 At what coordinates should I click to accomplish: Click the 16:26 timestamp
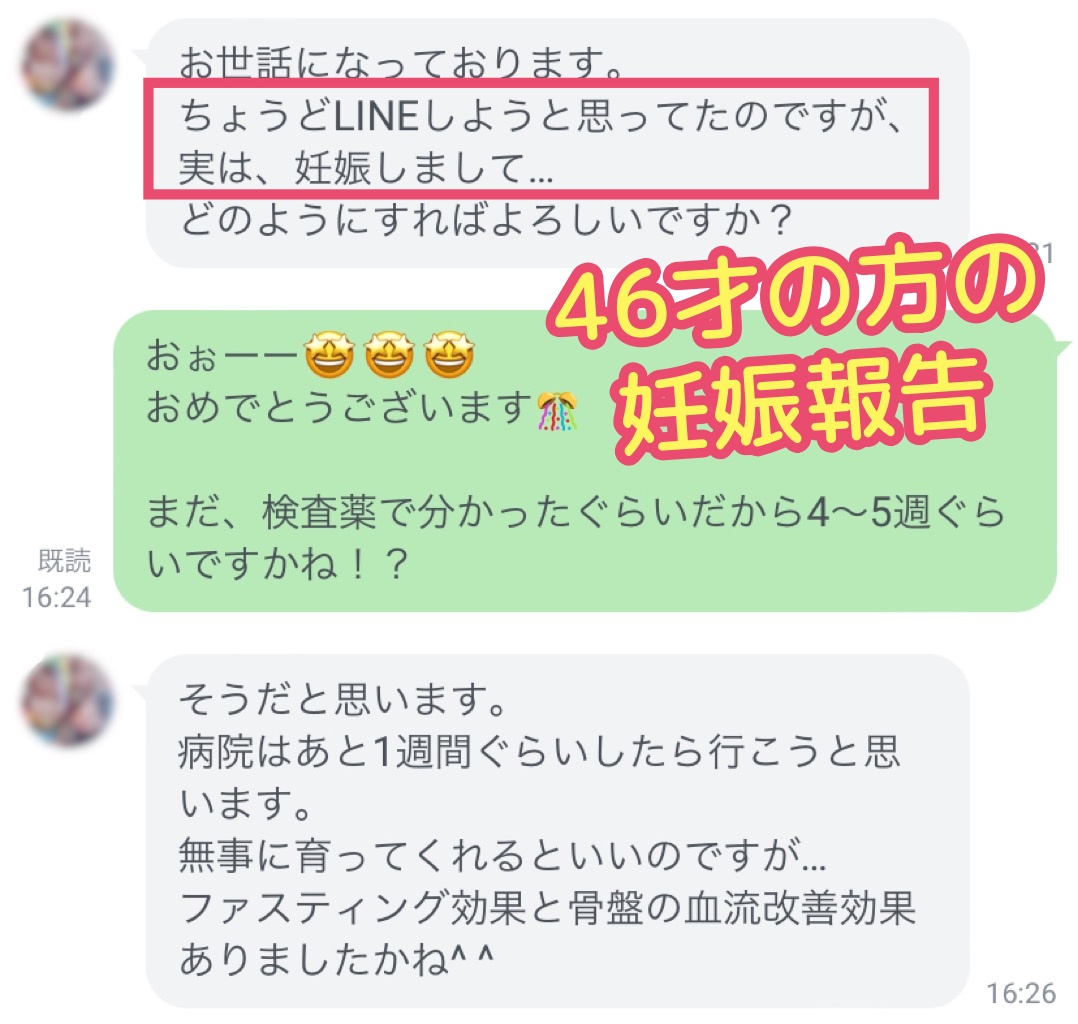[1021, 993]
